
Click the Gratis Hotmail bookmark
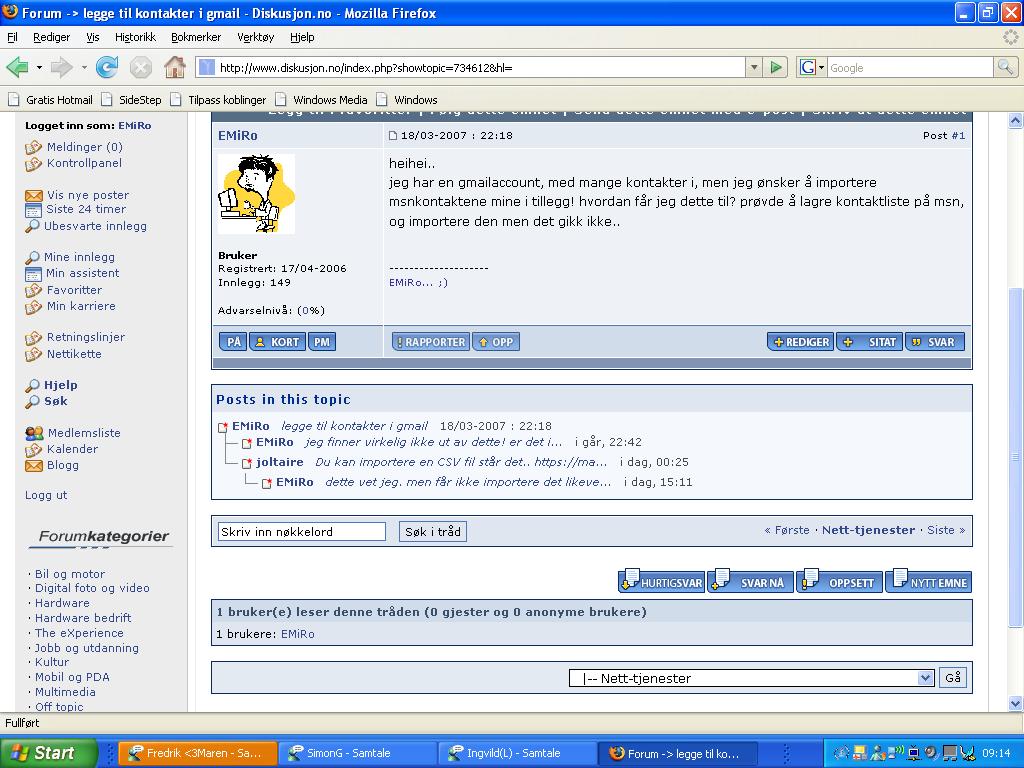(50, 100)
